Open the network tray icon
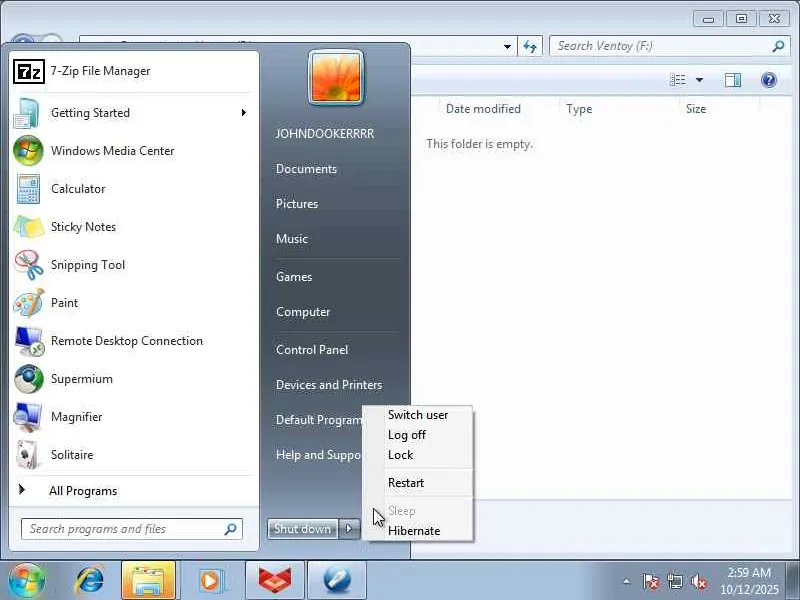The width and height of the screenshot is (800, 600). pos(675,581)
